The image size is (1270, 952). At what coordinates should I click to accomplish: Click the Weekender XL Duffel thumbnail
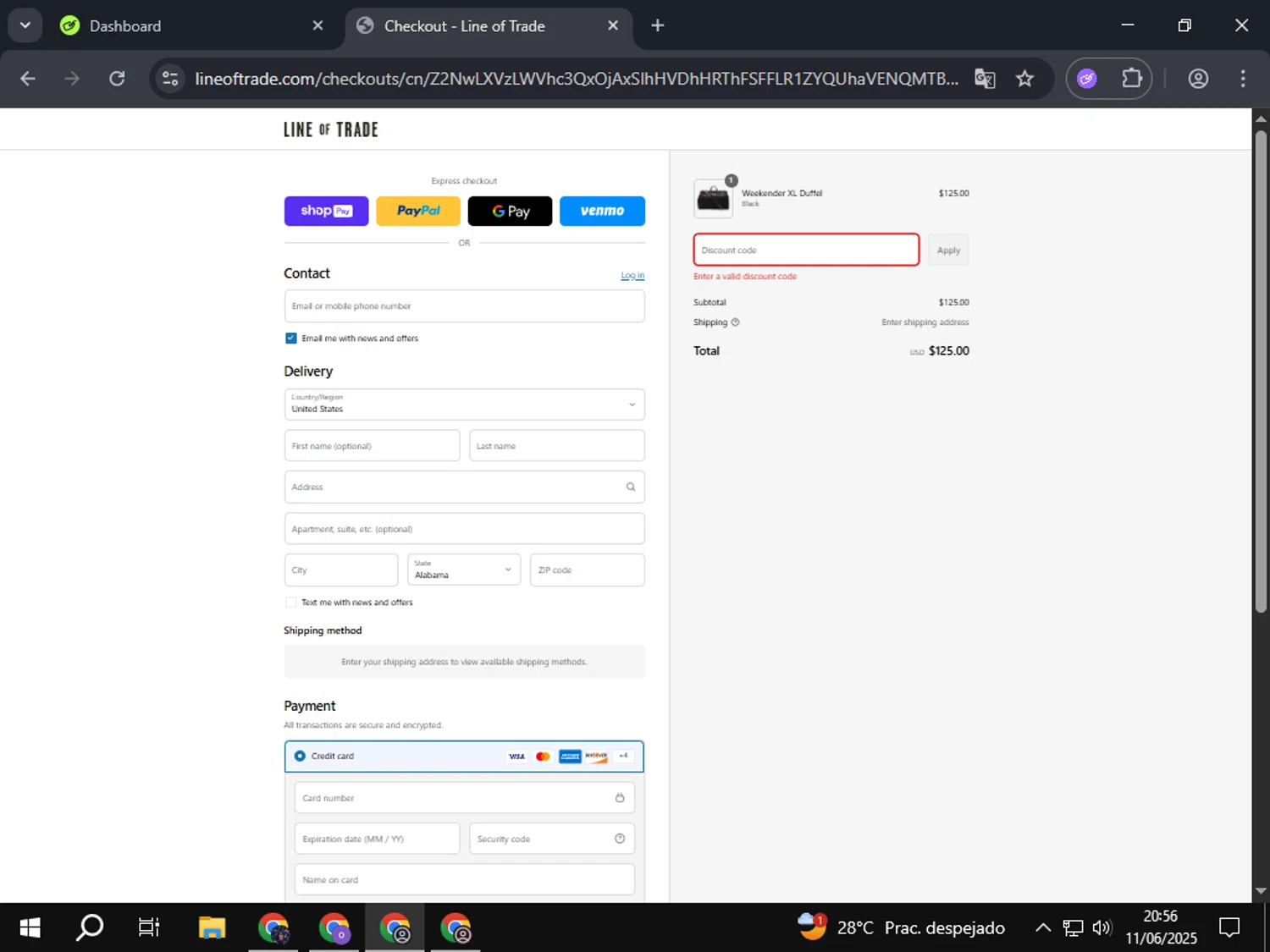(x=713, y=199)
